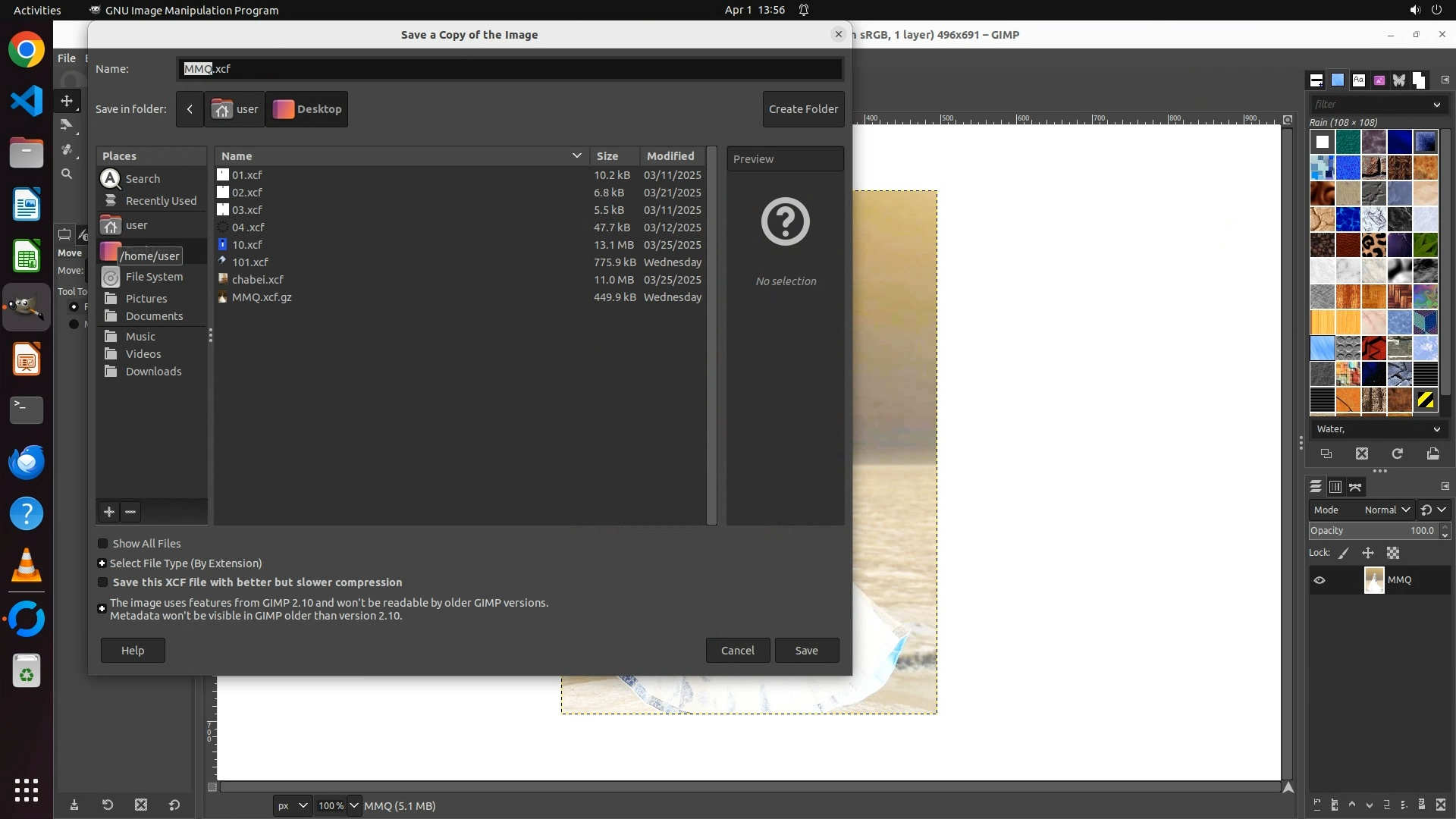Viewport: 1456px width, 819px height.
Task: Click the remove bookmark minus icon
Action: [130, 512]
